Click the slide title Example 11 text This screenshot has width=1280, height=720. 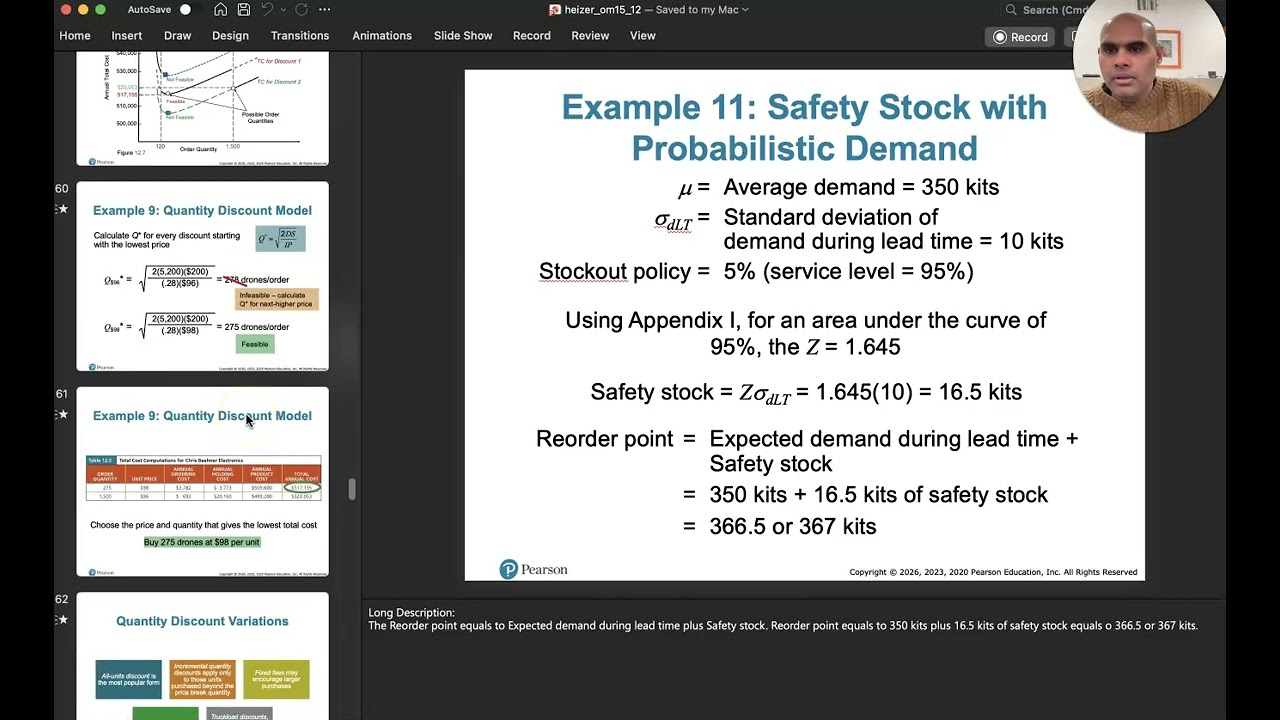[x=804, y=127]
